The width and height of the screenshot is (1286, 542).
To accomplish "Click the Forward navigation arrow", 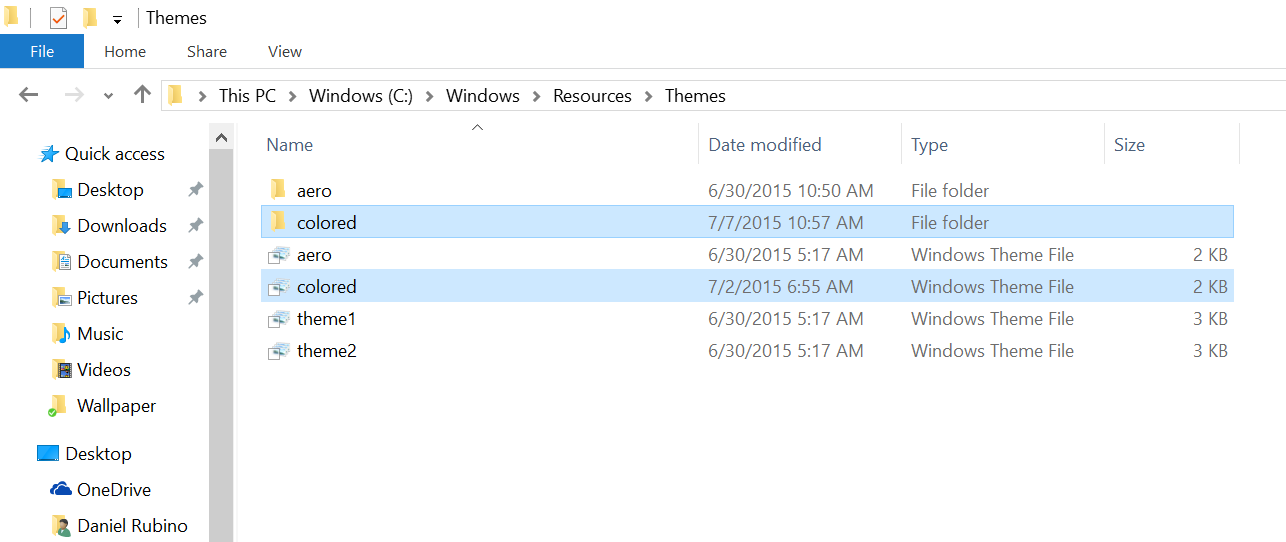I will point(74,95).
